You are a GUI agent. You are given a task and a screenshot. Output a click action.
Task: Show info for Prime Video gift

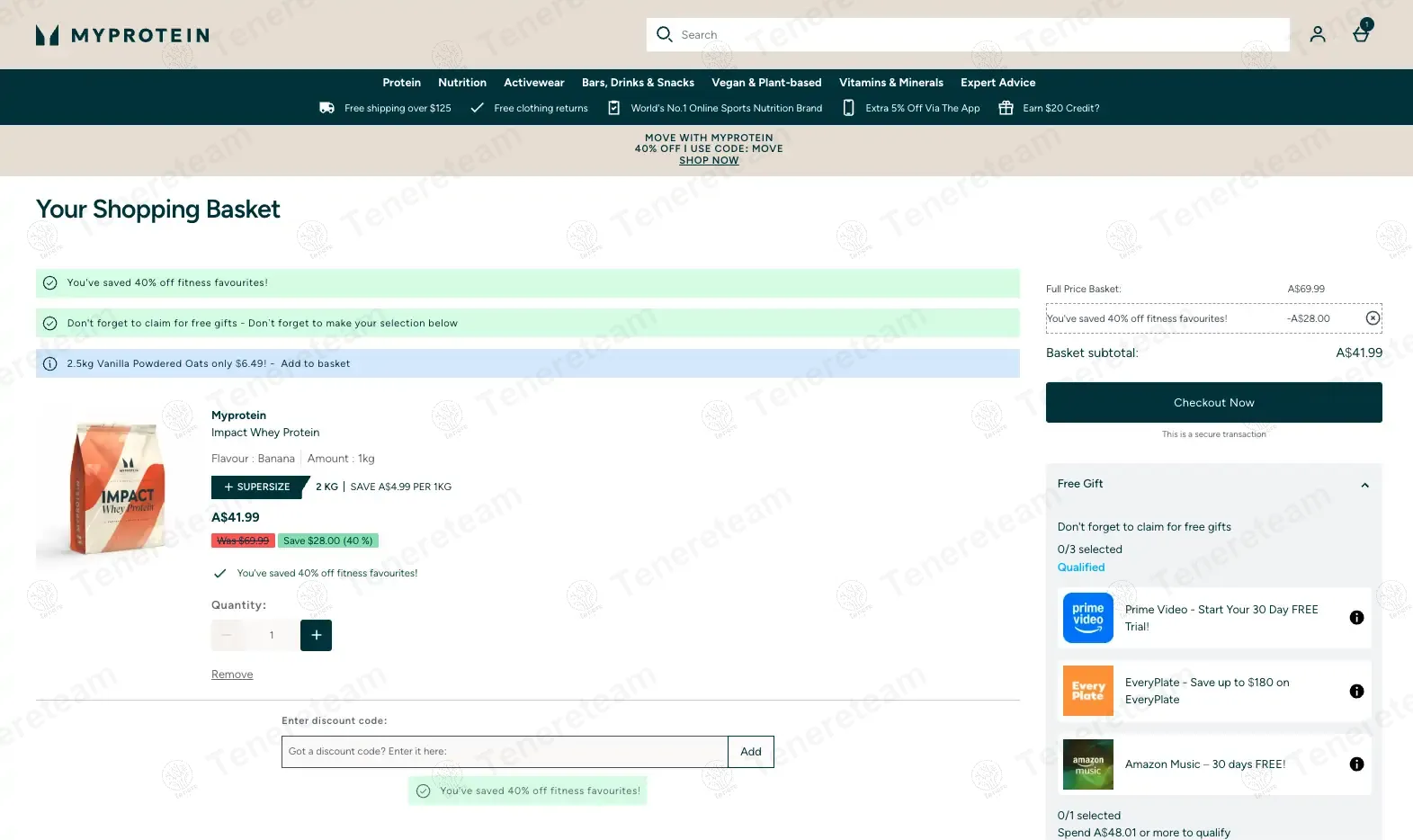click(x=1356, y=618)
